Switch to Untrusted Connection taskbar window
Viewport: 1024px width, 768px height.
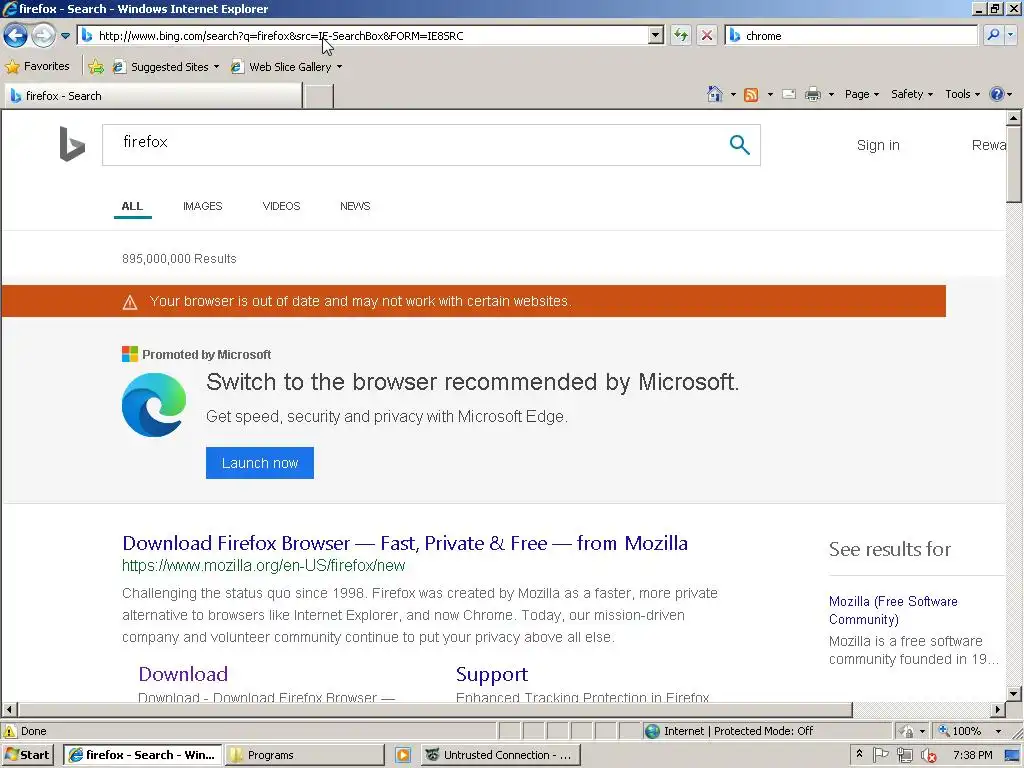(499, 755)
